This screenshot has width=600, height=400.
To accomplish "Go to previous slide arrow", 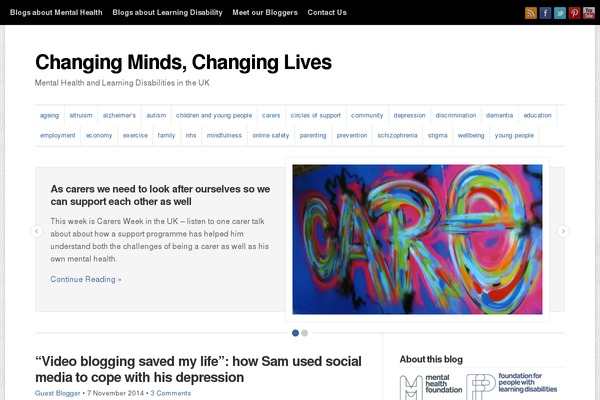I will tap(37, 231).
